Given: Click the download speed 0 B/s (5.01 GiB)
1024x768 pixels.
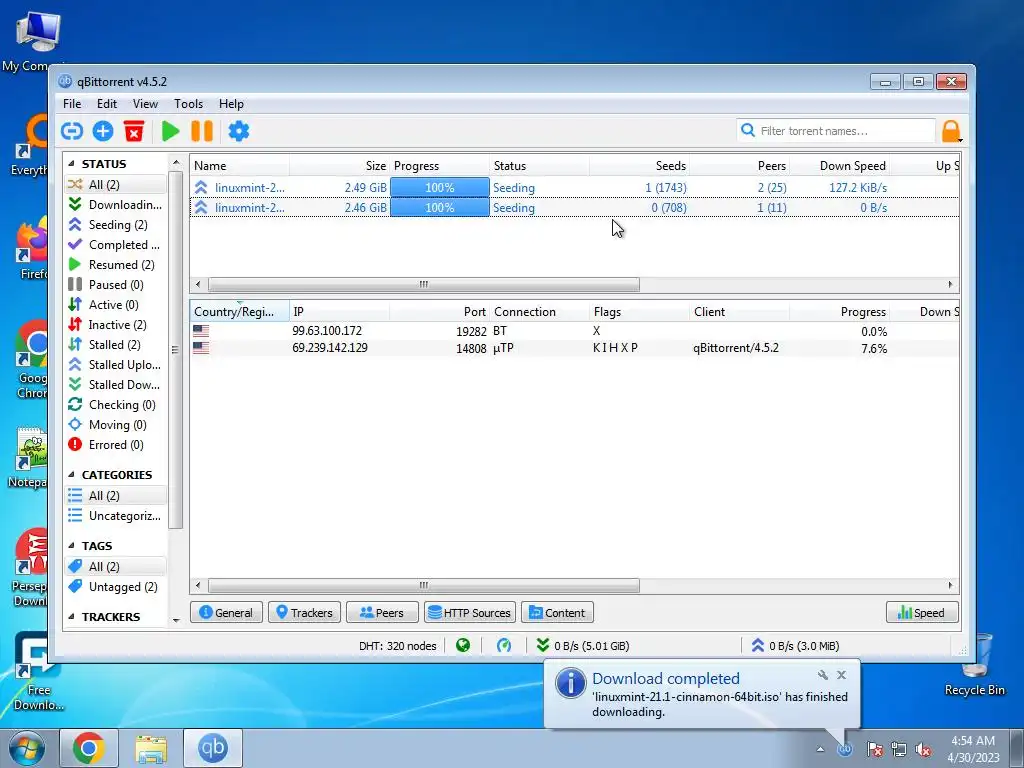Looking at the screenshot, I should pyautogui.click(x=583, y=646).
